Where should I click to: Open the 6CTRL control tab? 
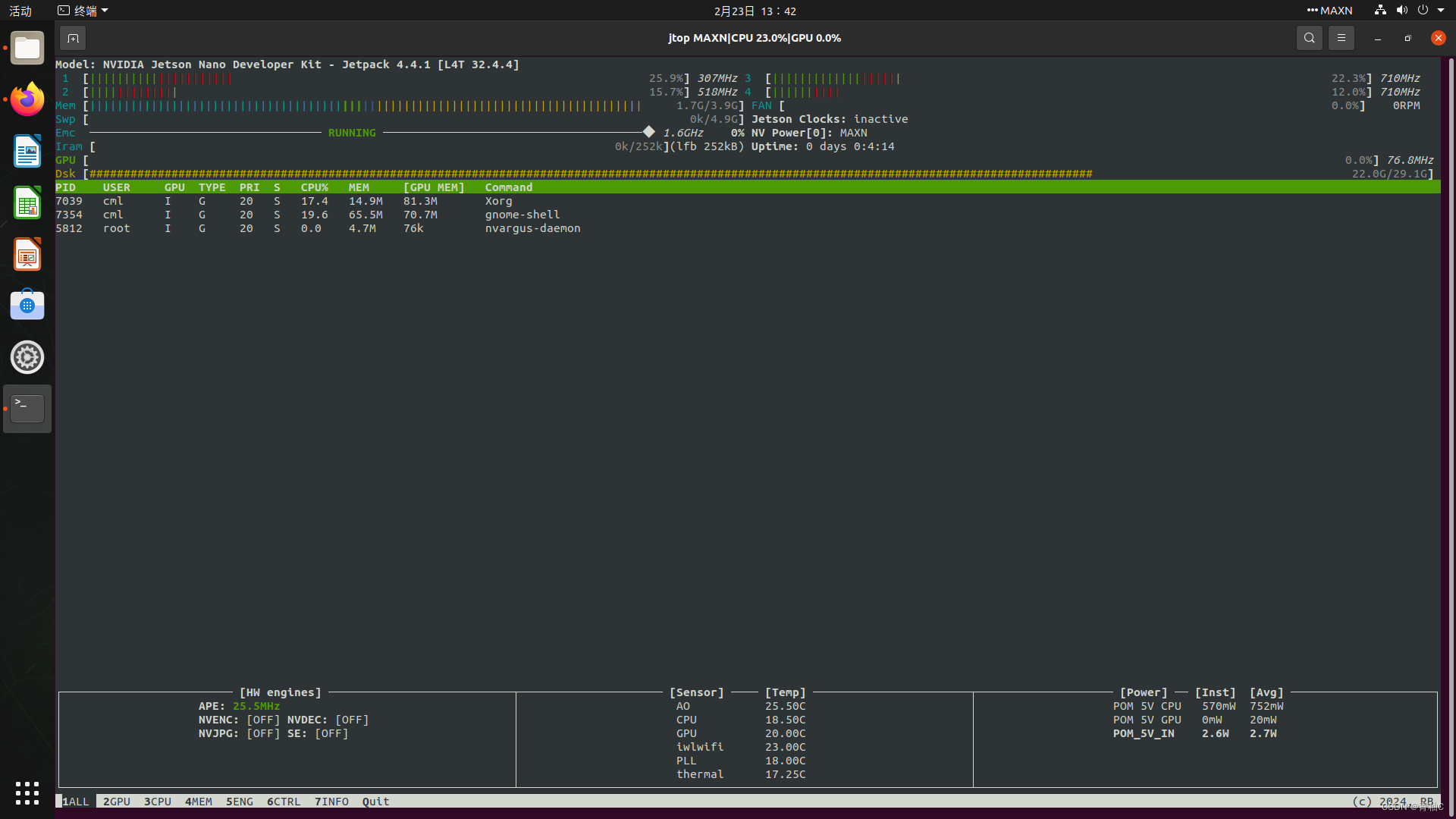(x=284, y=801)
